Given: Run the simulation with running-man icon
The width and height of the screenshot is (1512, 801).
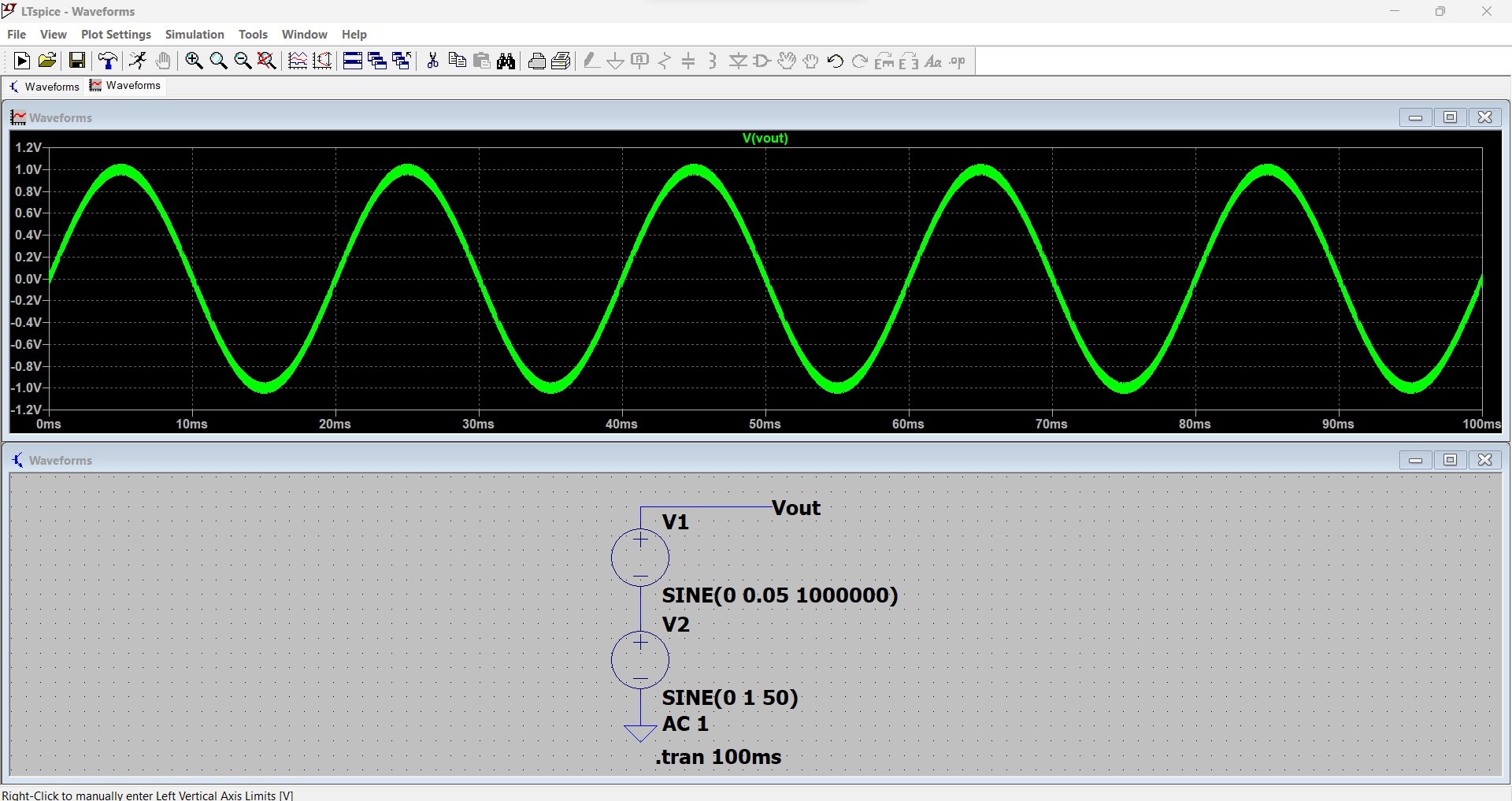Looking at the screenshot, I should pyautogui.click(x=138, y=61).
